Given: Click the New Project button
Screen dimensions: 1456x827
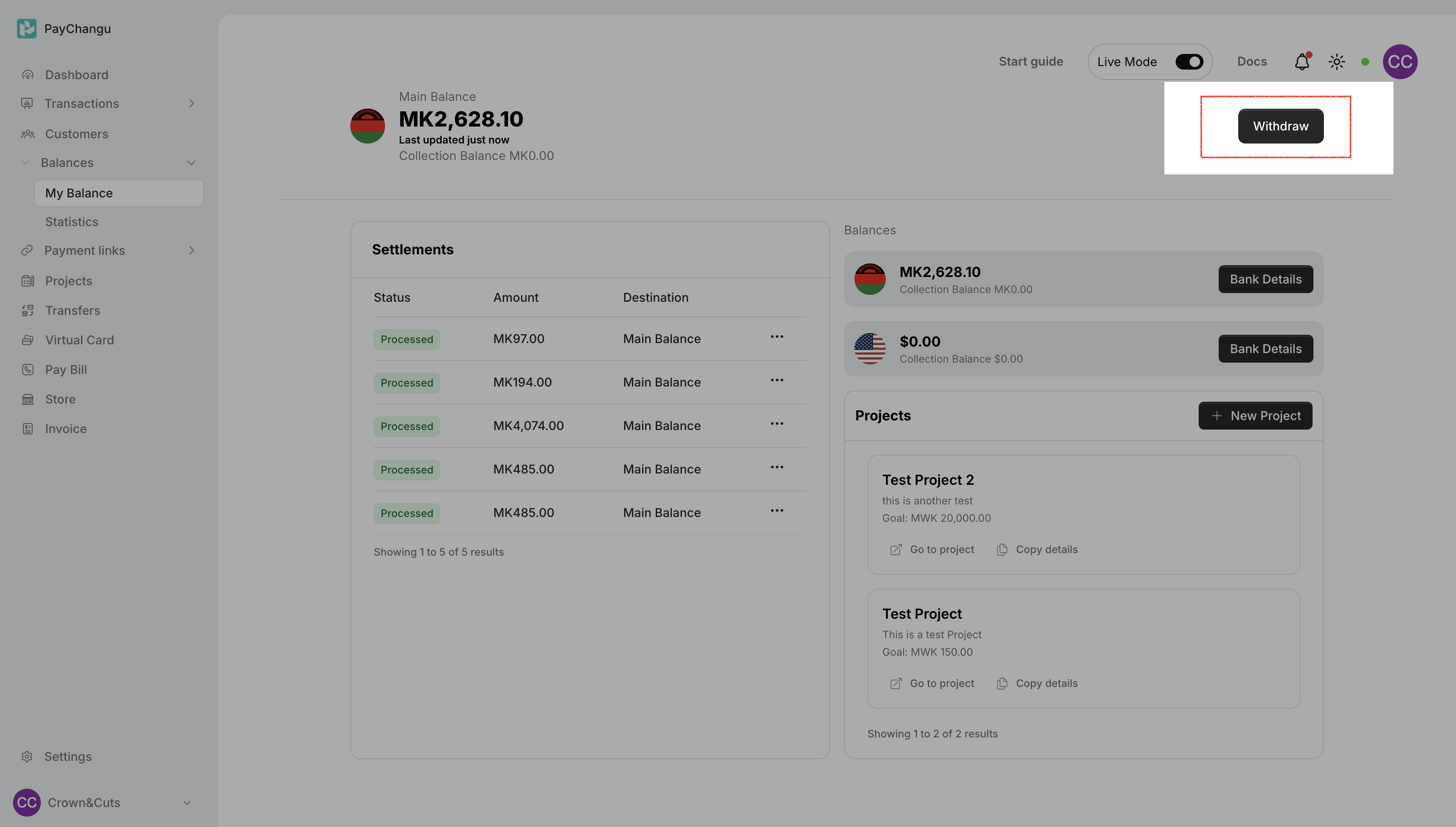Looking at the screenshot, I should click(1255, 416).
